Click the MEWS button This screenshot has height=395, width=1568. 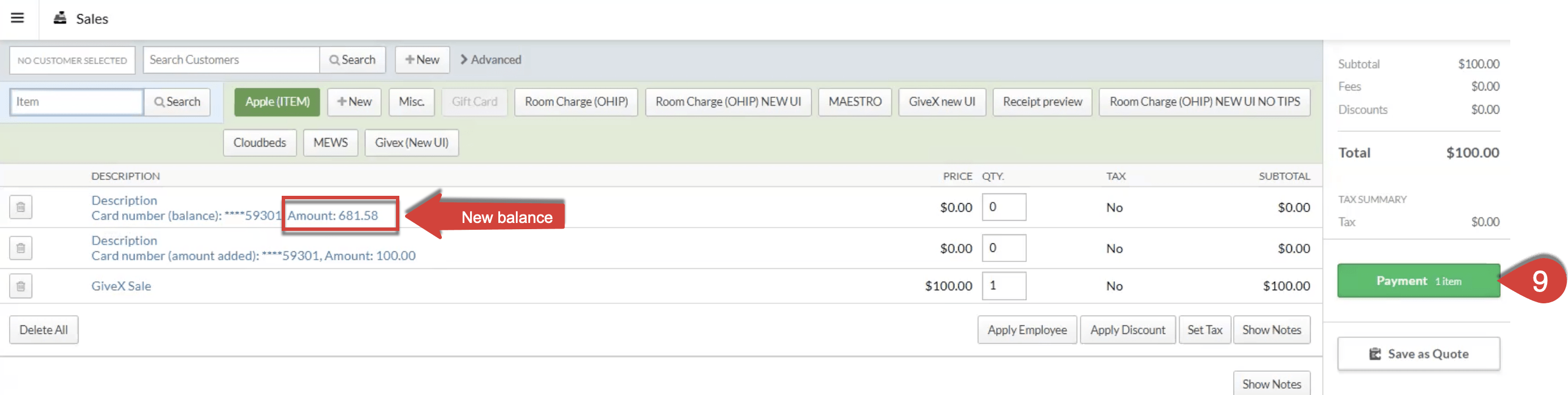pyautogui.click(x=330, y=143)
